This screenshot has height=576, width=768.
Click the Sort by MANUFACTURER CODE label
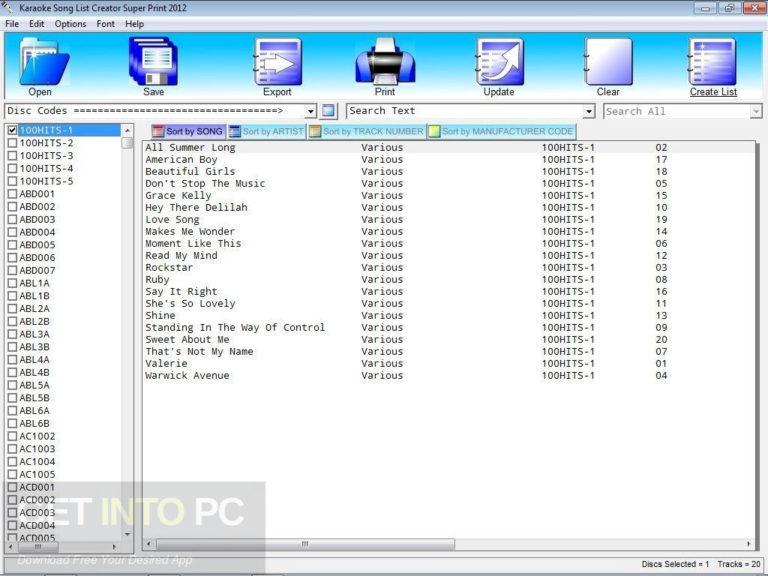point(507,131)
